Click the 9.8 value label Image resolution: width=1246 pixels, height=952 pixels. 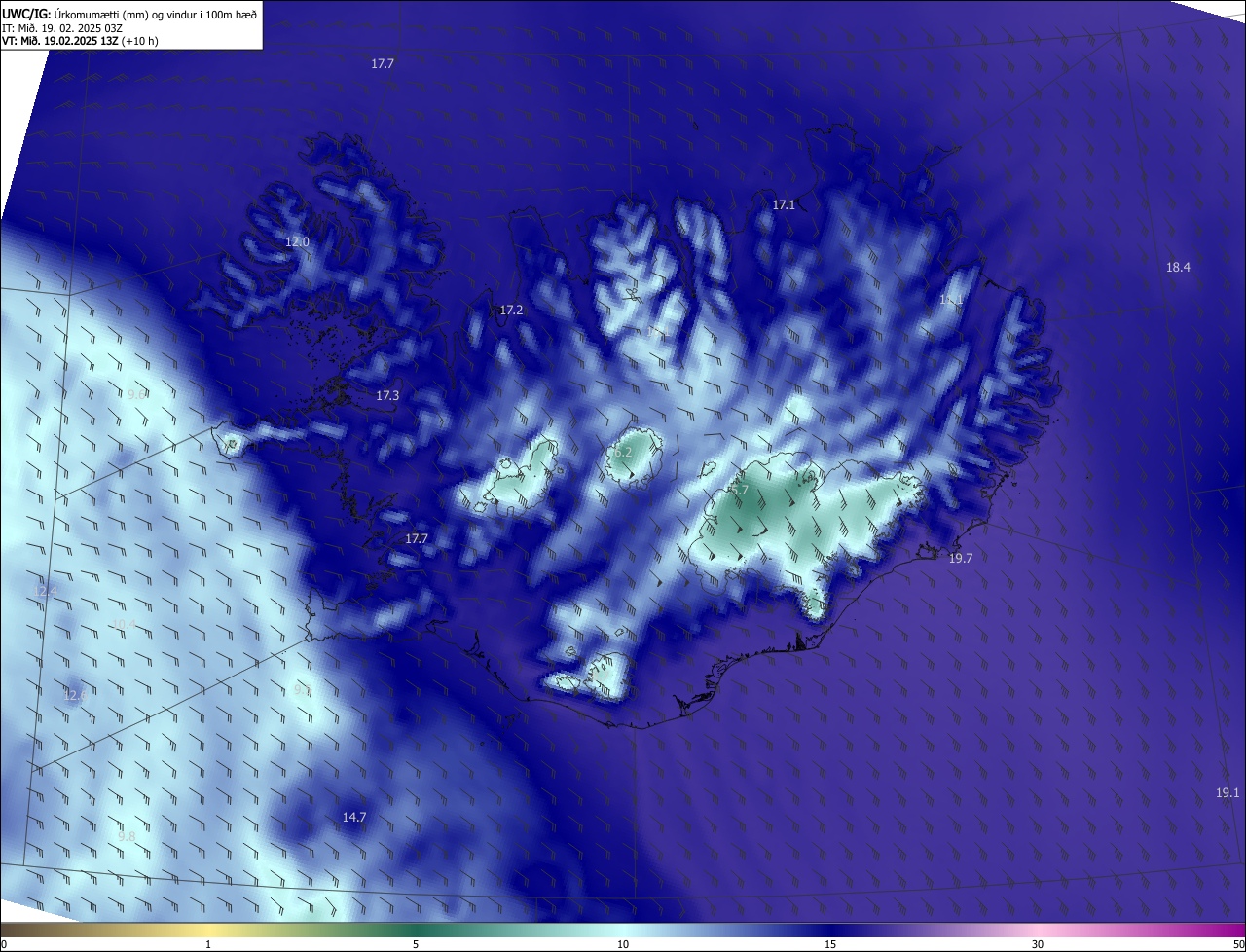127,836
